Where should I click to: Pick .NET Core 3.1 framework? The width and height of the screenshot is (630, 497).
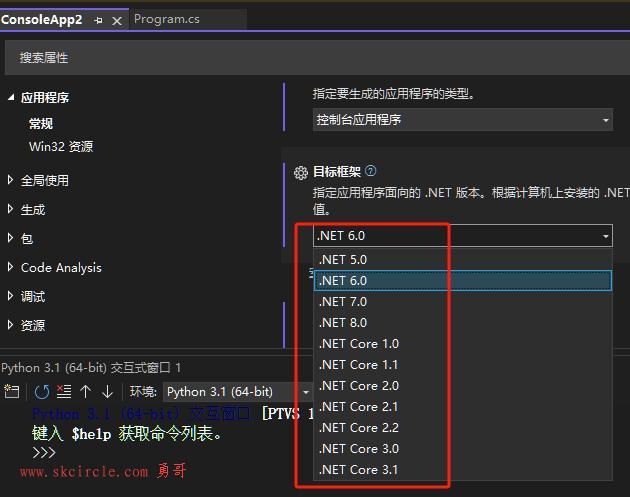[462, 470]
